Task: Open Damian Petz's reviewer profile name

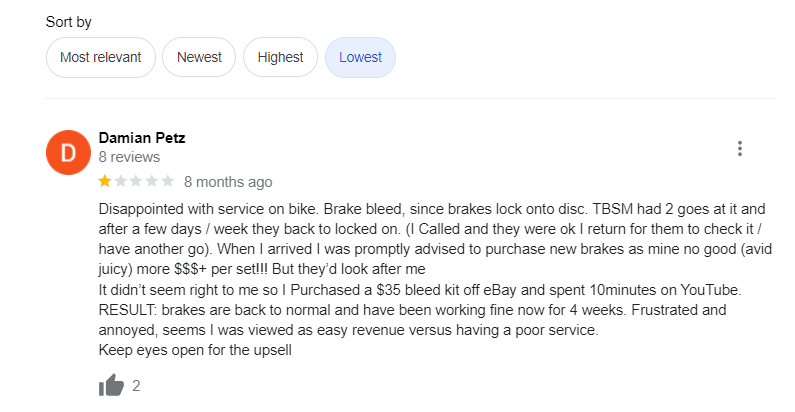Action: [142, 138]
